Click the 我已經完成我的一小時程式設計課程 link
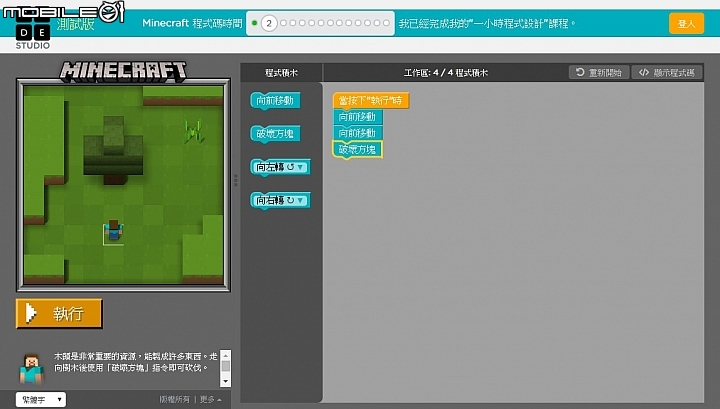 [487, 23]
